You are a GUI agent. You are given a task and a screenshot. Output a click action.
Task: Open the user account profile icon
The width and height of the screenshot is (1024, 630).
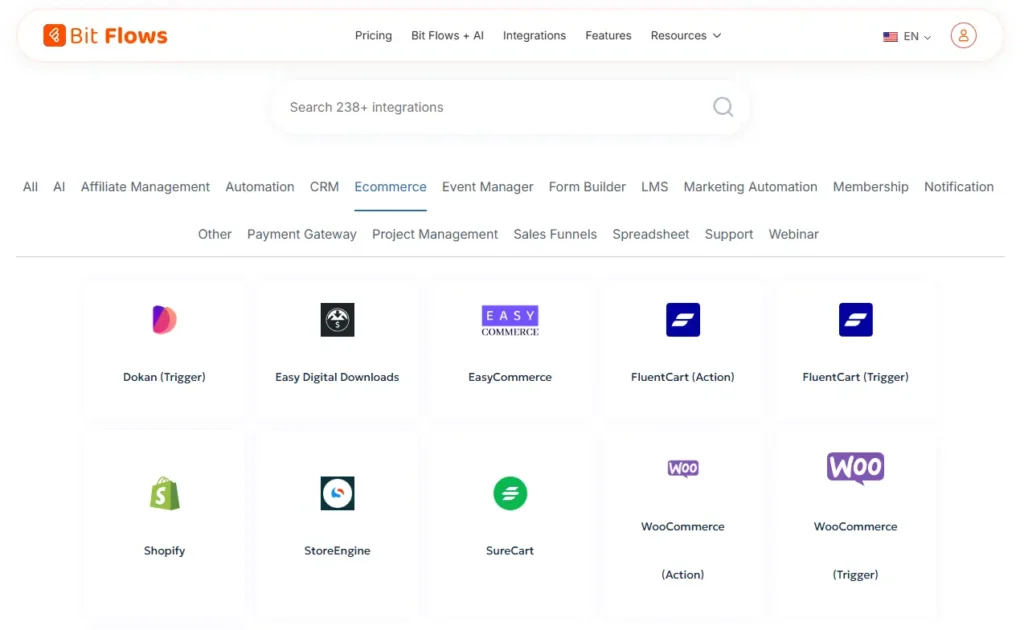pyautogui.click(x=963, y=35)
